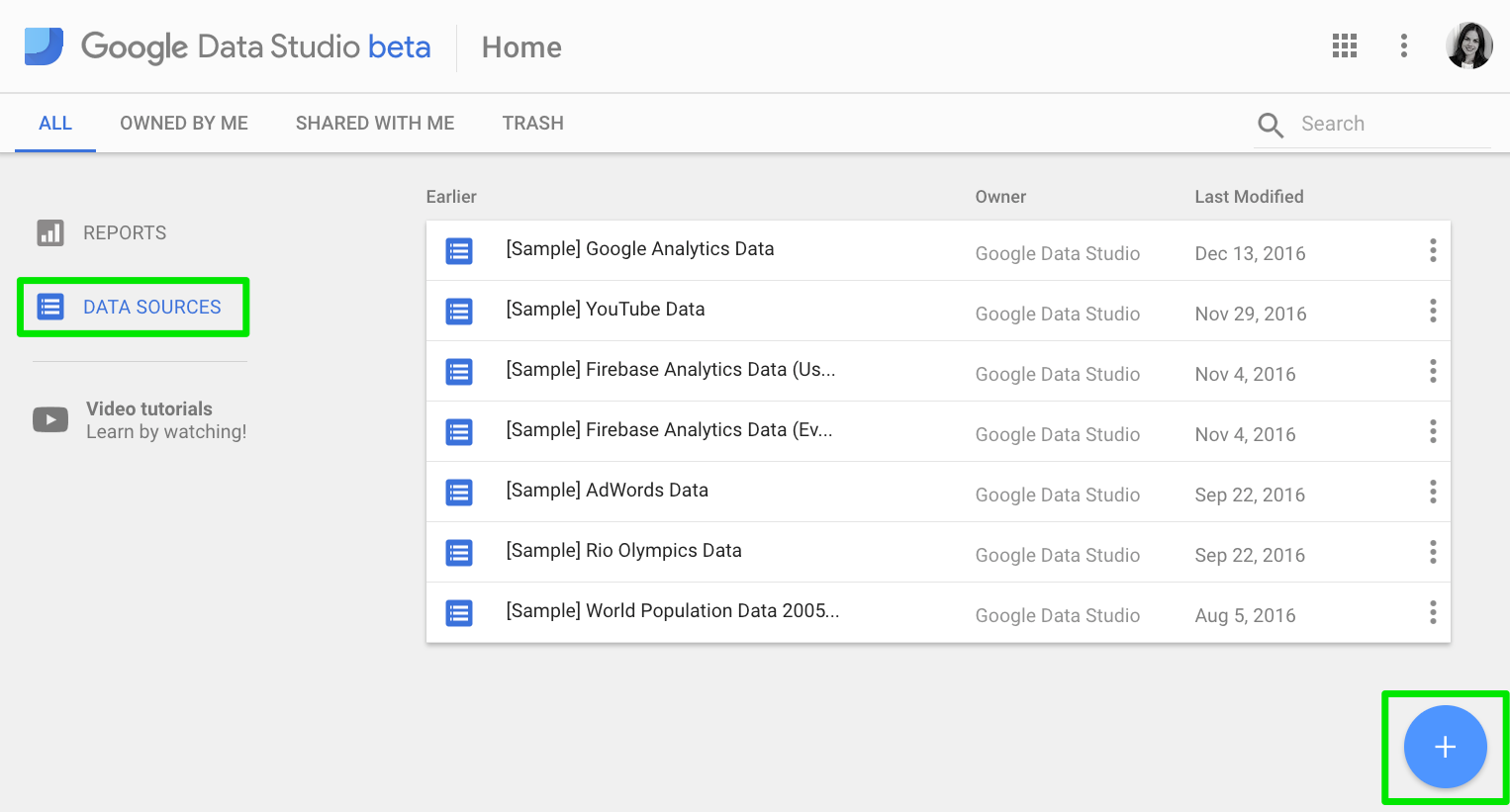This screenshot has height=812, width=1510.
Task: Click Learn by watching! text
Action: pos(166,432)
